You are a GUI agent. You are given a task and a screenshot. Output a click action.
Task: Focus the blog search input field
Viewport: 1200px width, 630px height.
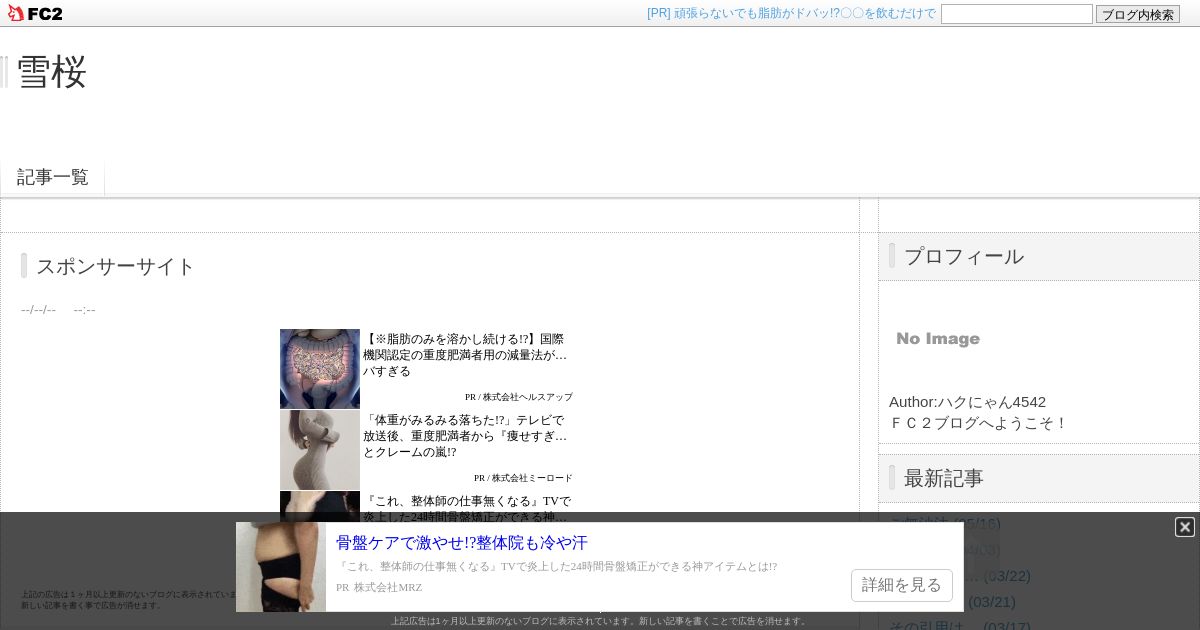pos(1017,14)
